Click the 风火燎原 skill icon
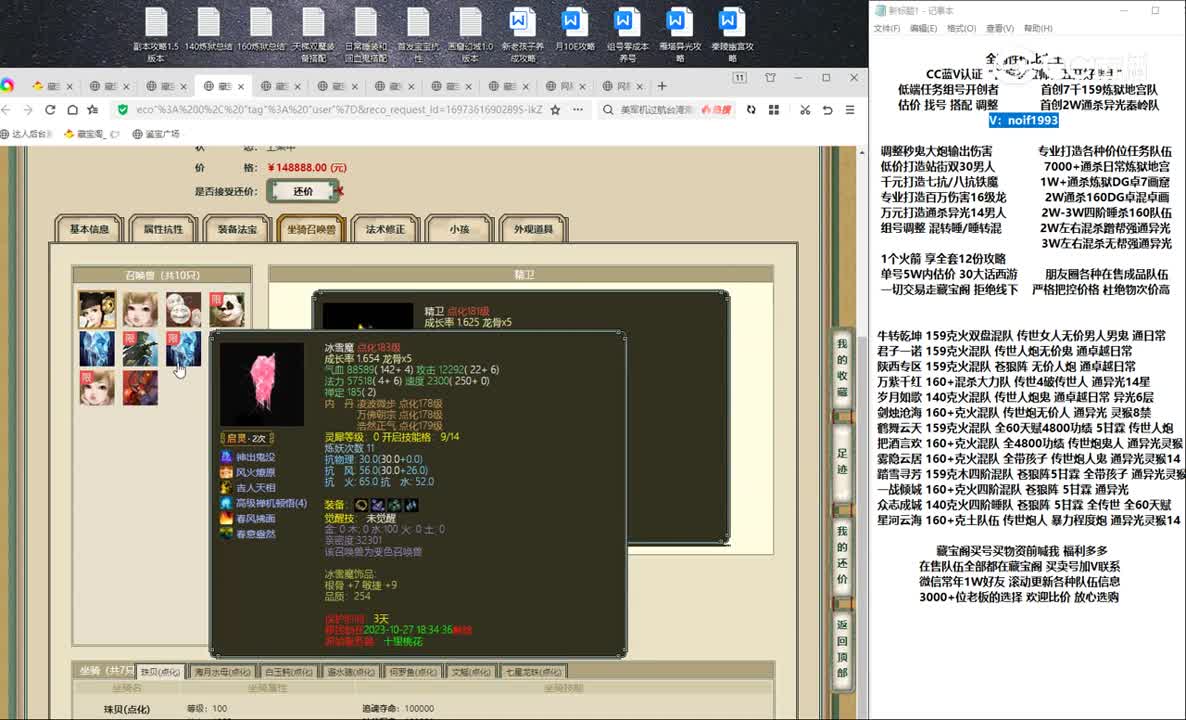The height and width of the screenshot is (720, 1186). point(226,472)
